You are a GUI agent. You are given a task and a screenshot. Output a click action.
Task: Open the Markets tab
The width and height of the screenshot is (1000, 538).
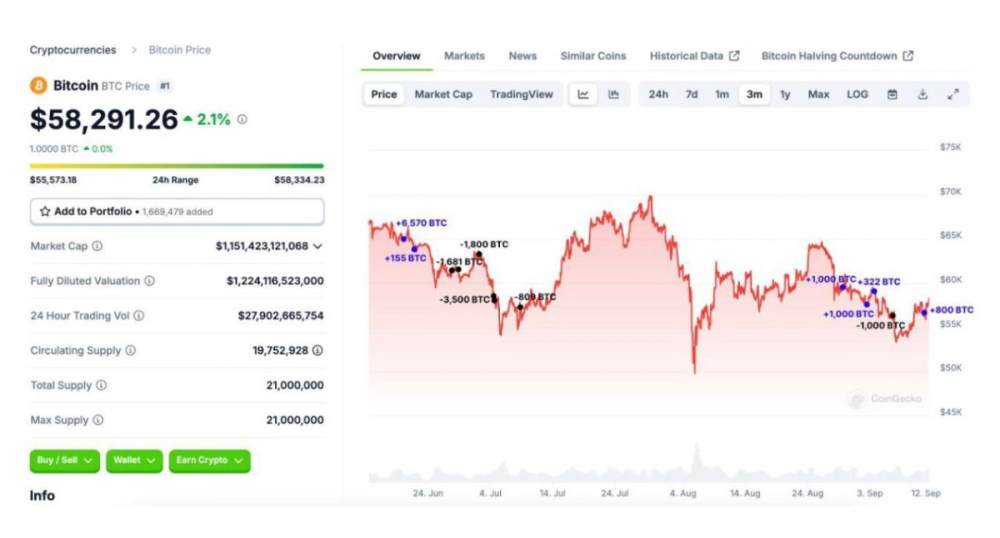tap(464, 56)
